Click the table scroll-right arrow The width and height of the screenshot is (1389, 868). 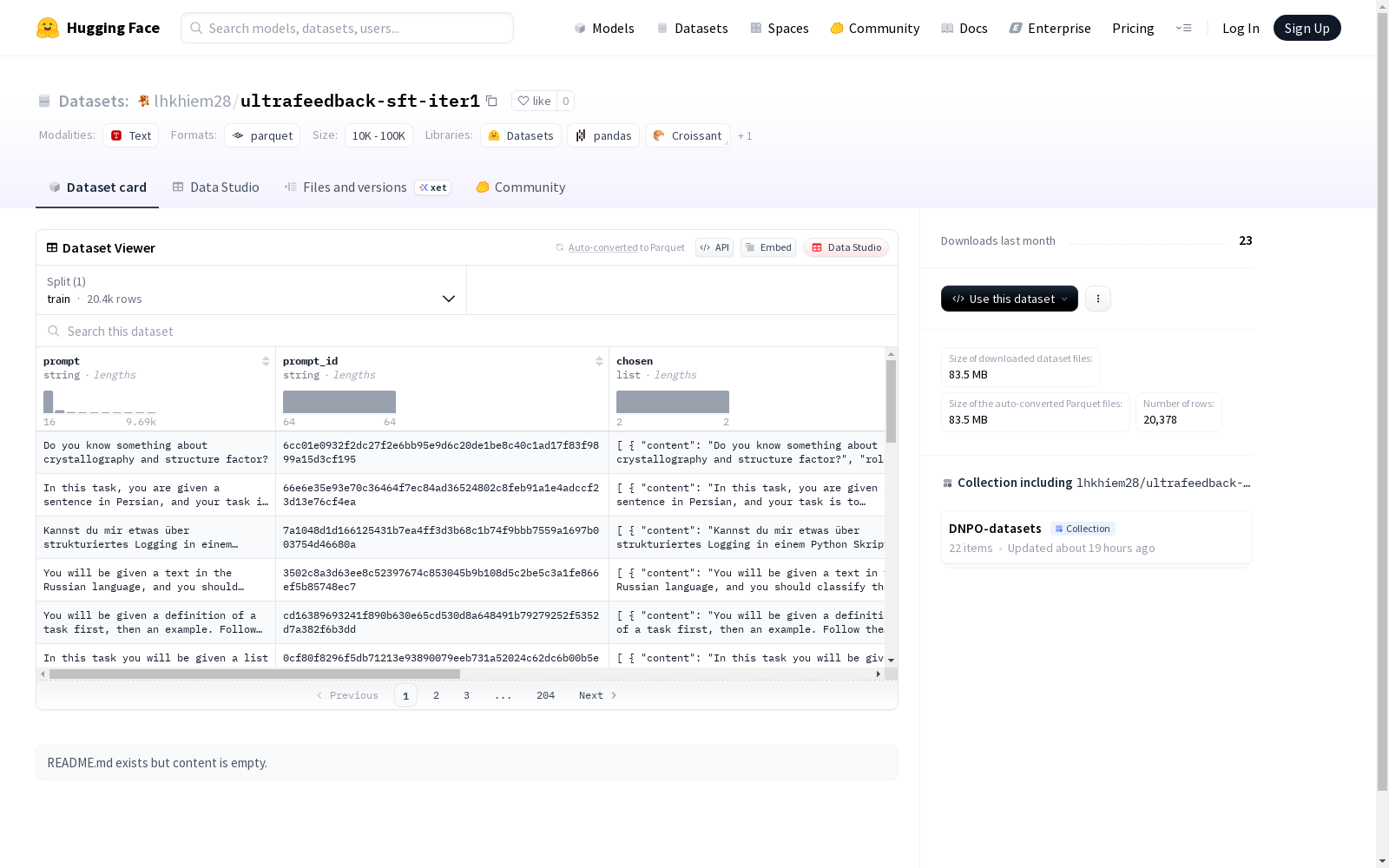coord(878,674)
